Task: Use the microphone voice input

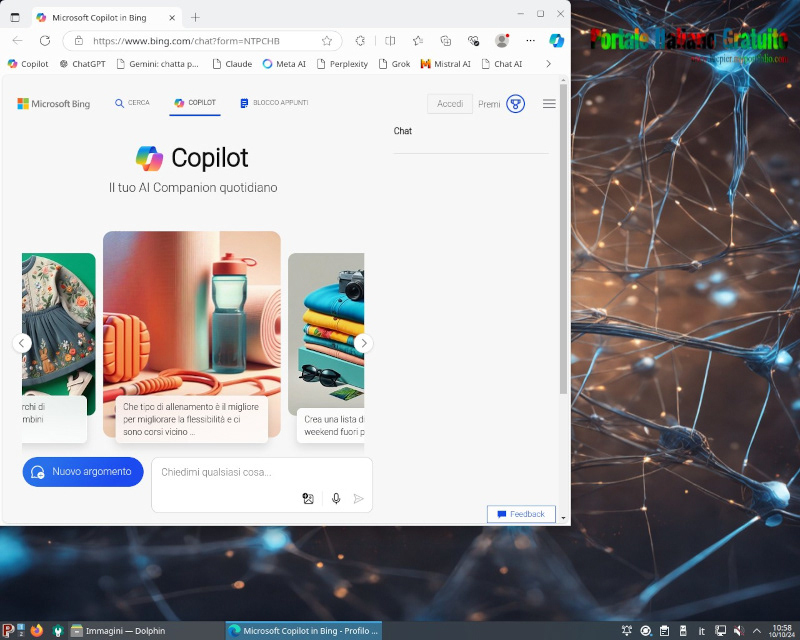Action: click(x=336, y=499)
